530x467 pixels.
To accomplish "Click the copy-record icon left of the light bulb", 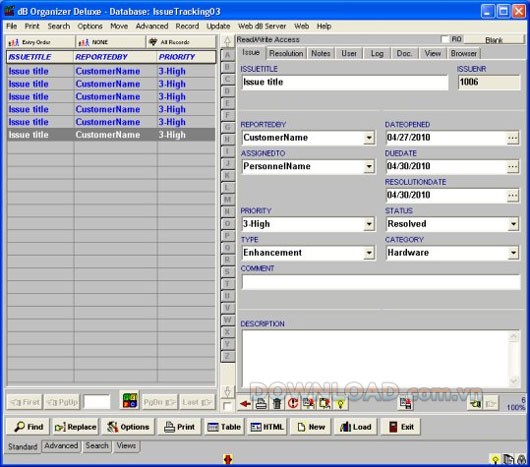I will click(324, 404).
